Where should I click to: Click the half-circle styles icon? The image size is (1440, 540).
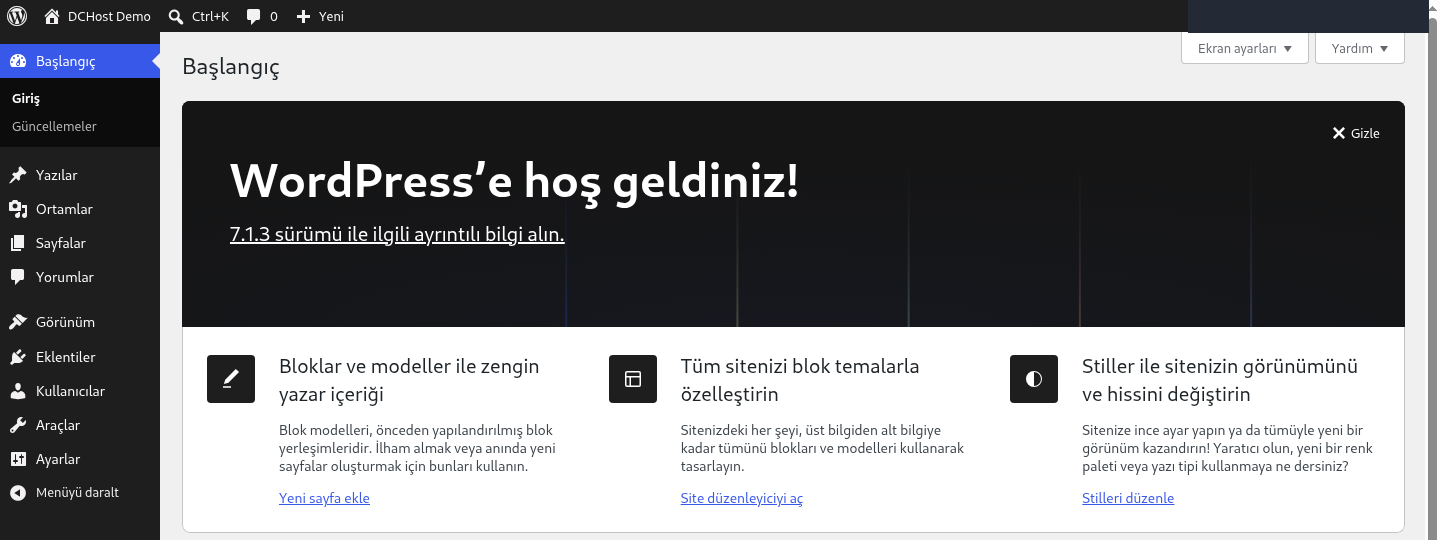[1034, 379]
